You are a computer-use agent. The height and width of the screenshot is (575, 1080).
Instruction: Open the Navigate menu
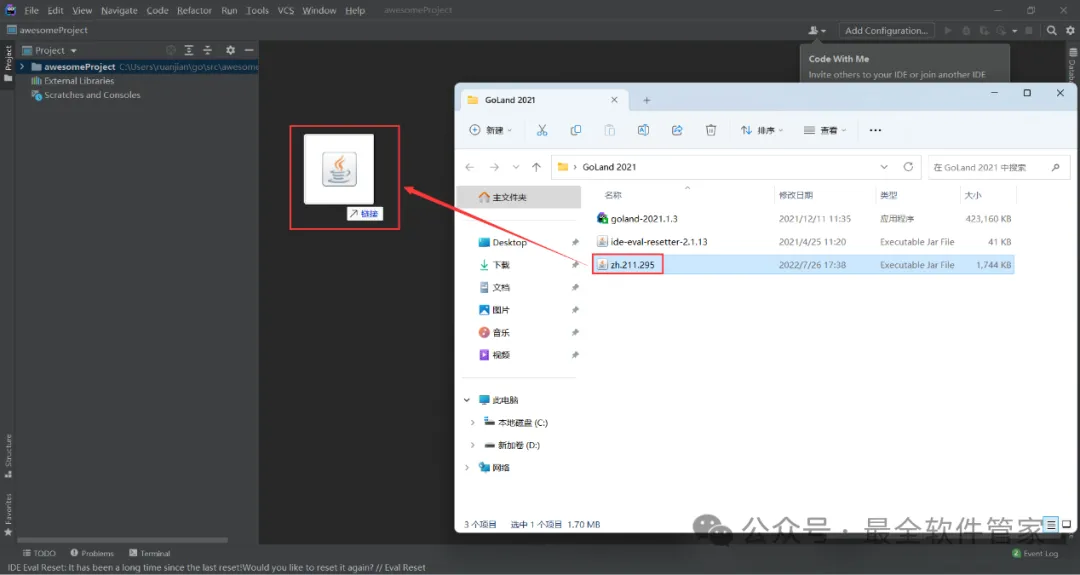pyautogui.click(x=119, y=10)
